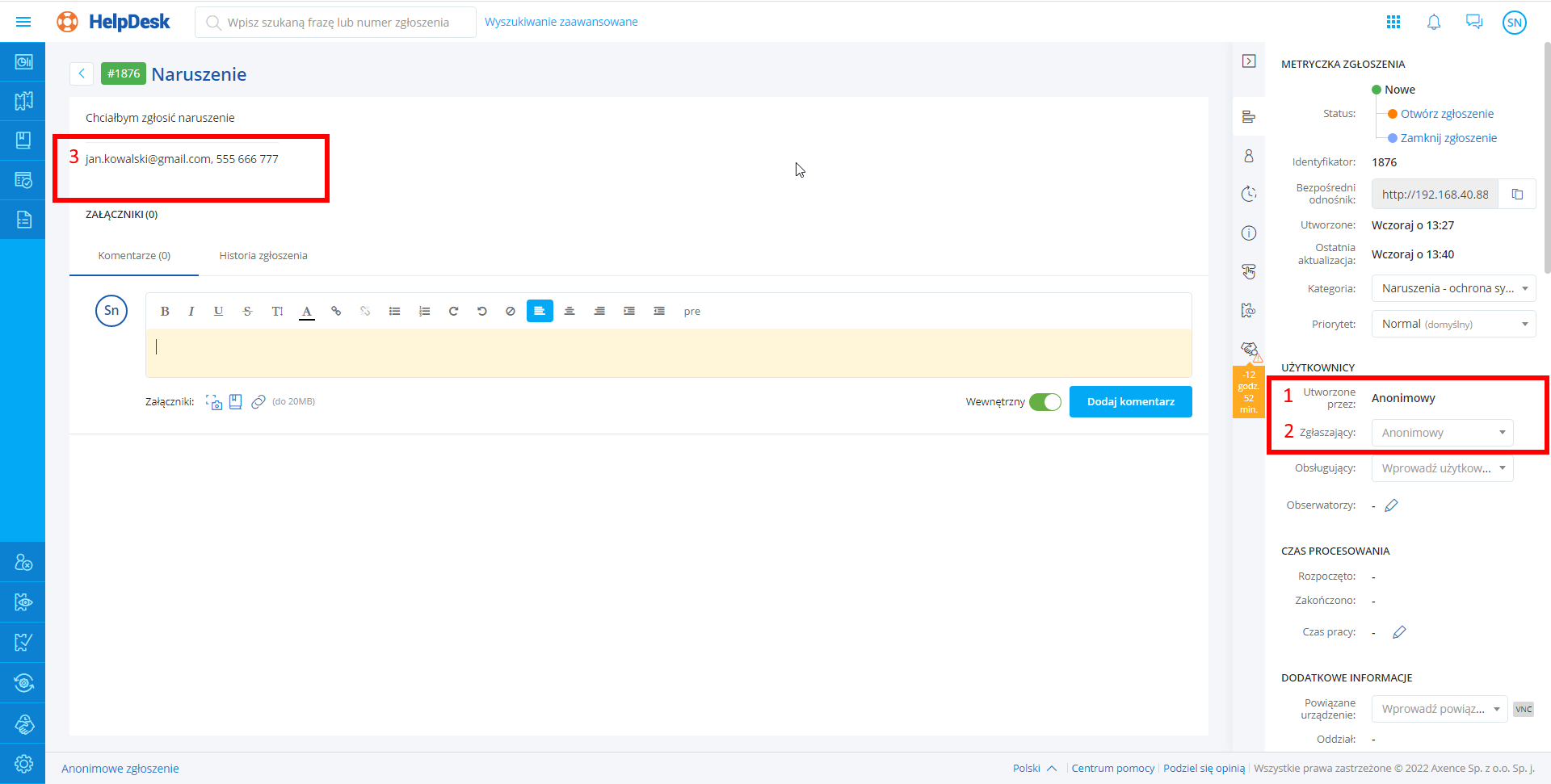This screenshot has width=1551, height=784.
Task: Toggle the Wewnętrzny comment switch
Action: pos(1045,402)
